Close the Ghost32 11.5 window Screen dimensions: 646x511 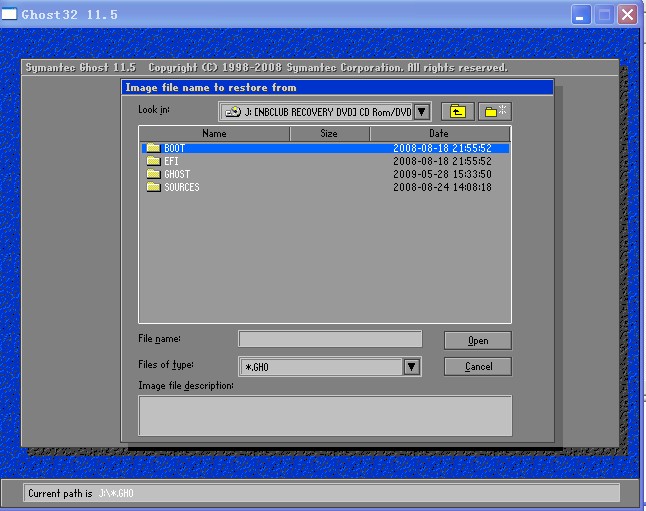[x=628, y=15]
